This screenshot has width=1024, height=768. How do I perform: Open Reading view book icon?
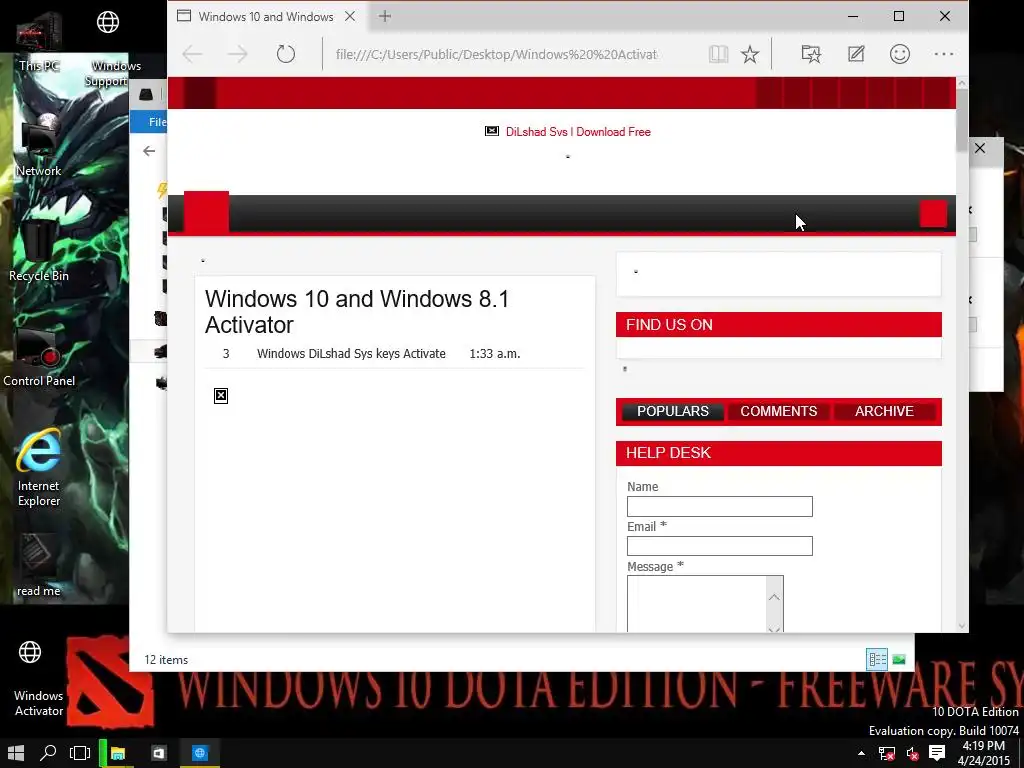pyautogui.click(x=718, y=54)
